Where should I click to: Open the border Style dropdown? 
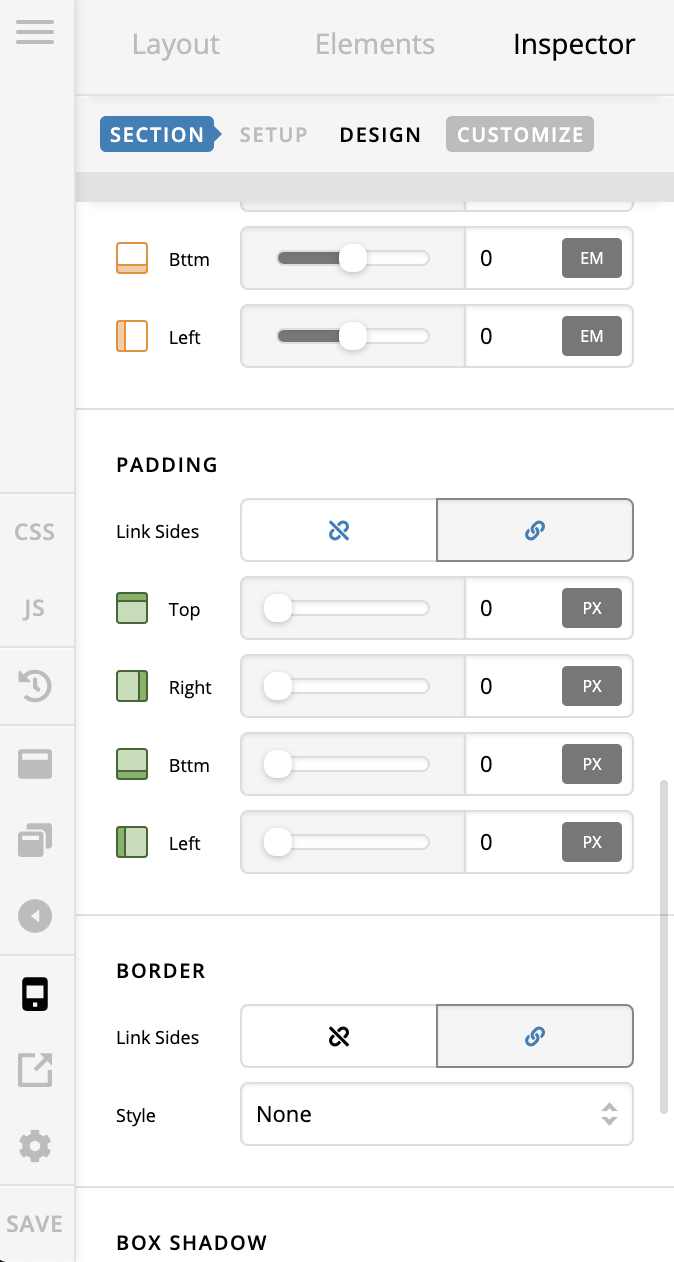[437, 1114]
